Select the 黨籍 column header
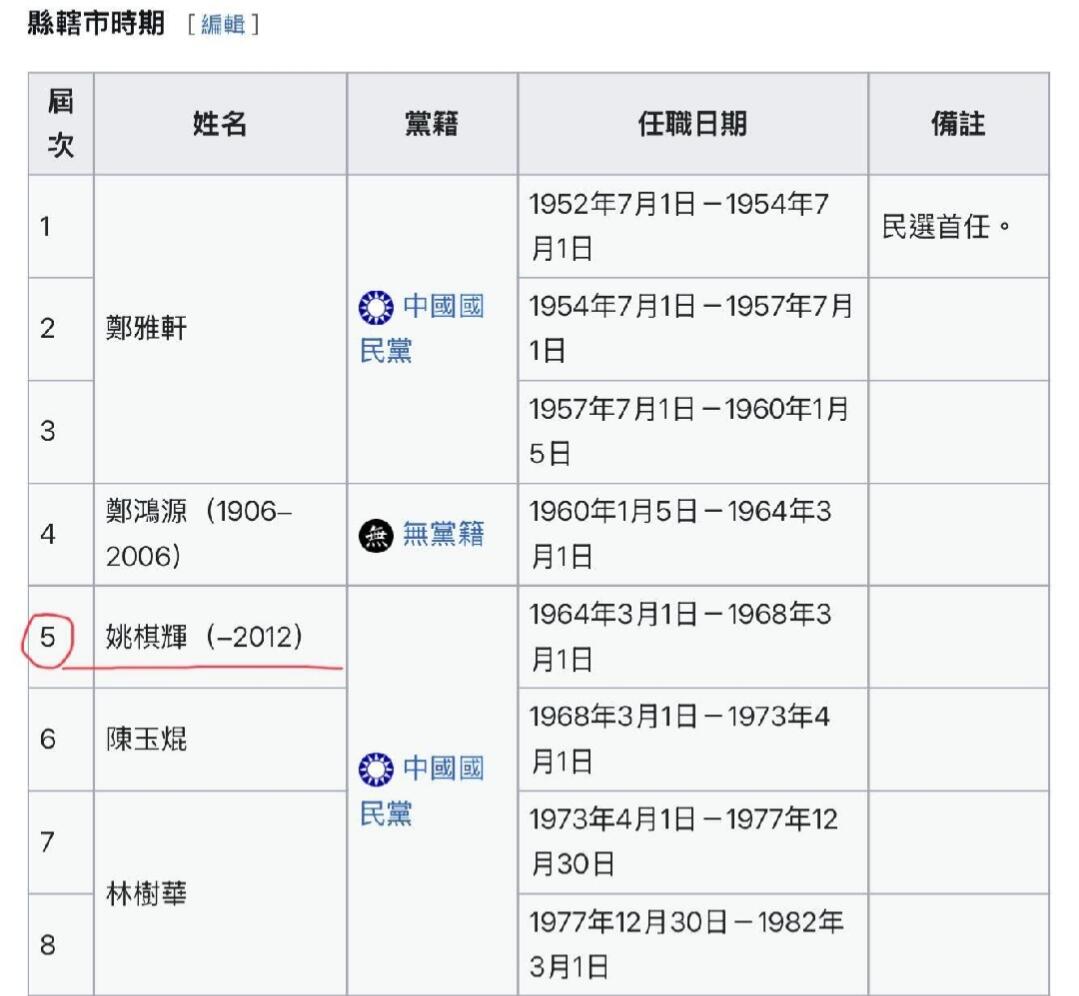This screenshot has height=996, width=1079. click(x=432, y=124)
